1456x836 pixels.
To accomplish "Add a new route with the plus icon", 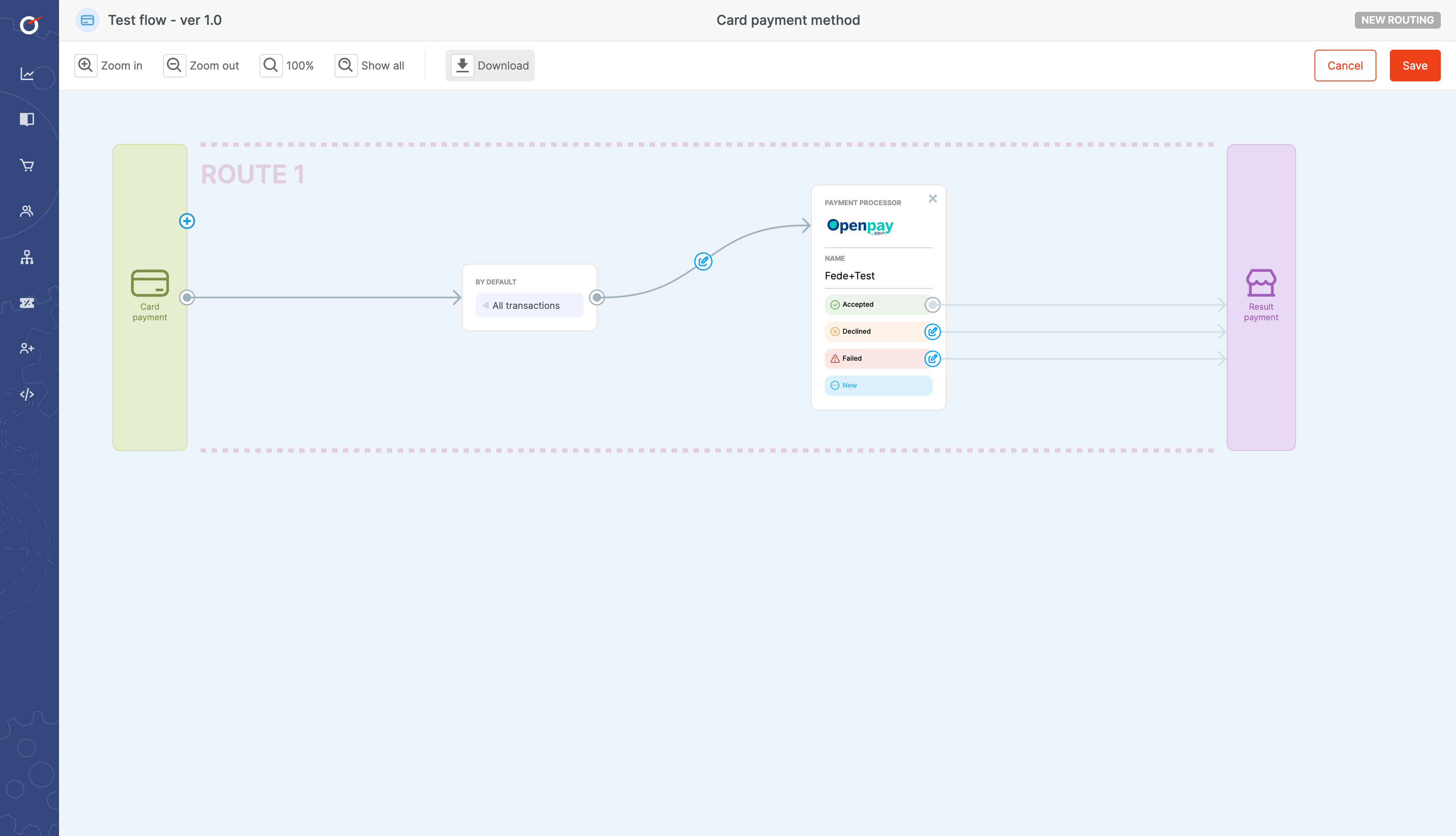I will click(x=187, y=221).
